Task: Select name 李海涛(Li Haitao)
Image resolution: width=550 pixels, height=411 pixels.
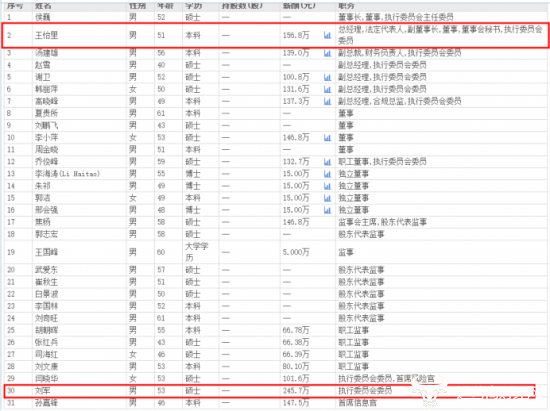Action: [x=67, y=174]
